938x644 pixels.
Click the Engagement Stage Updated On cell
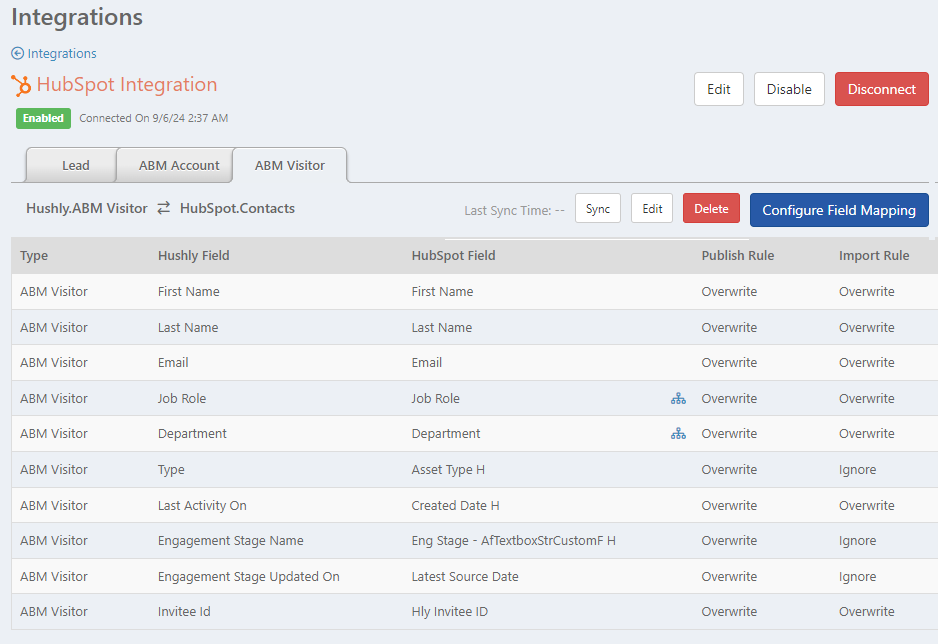(248, 576)
